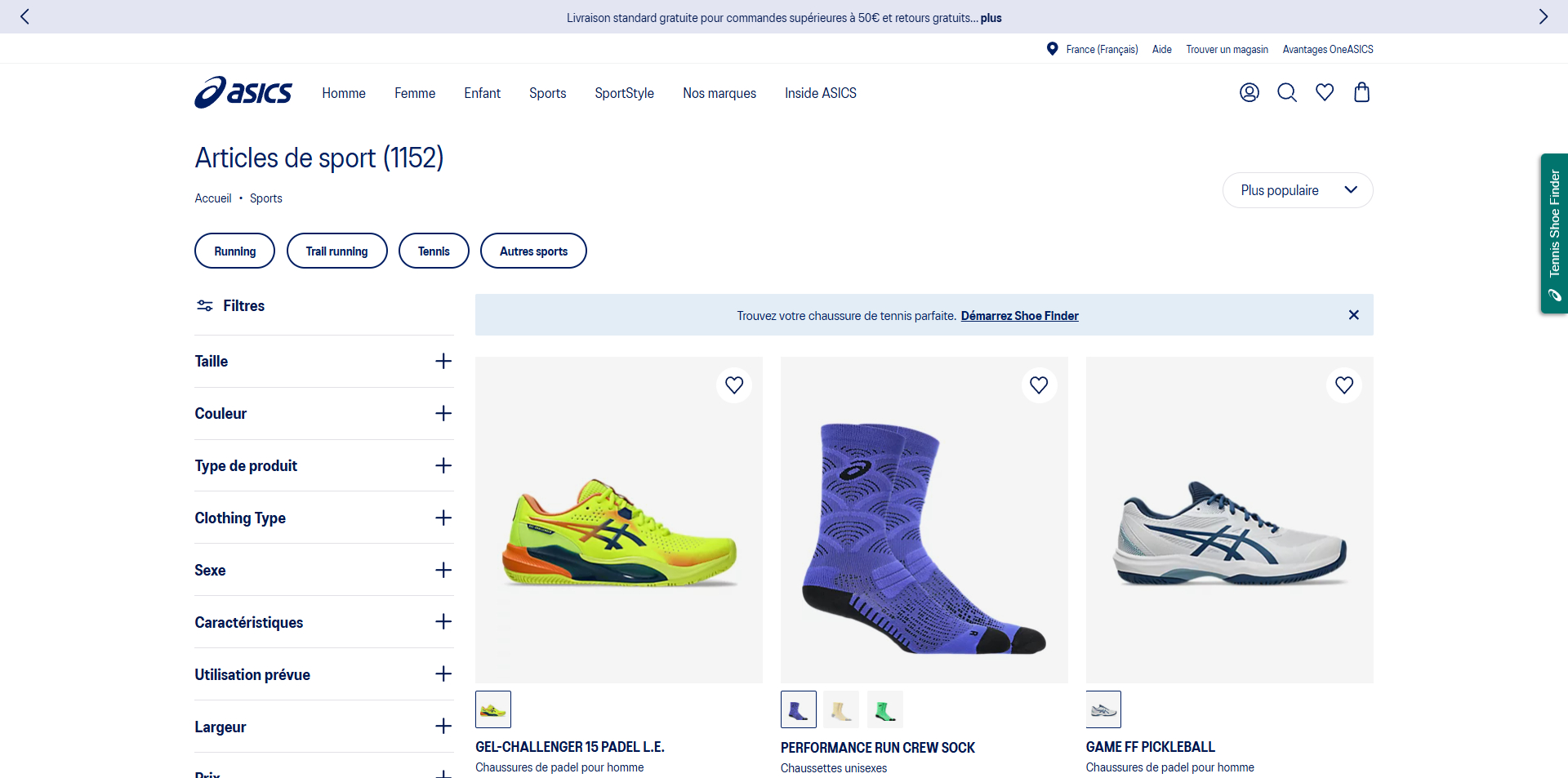
Task: Click the Démarrez Shoe Finder link
Action: pyautogui.click(x=1019, y=316)
